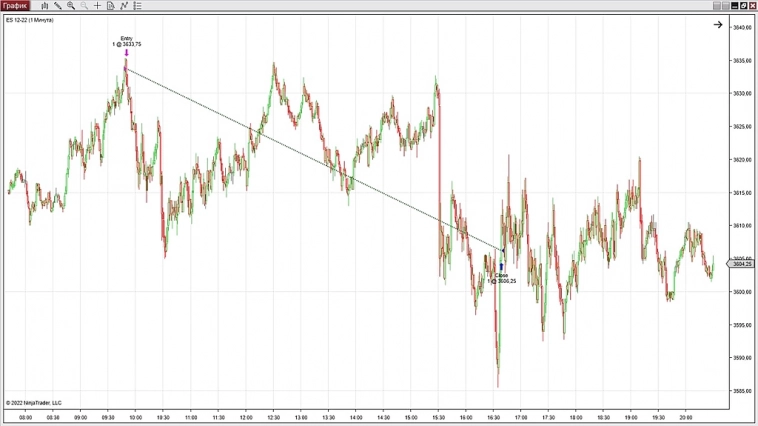758x426 pixels.
Task: Click the 3604,25 current price marker
Action: [x=742, y=264]
